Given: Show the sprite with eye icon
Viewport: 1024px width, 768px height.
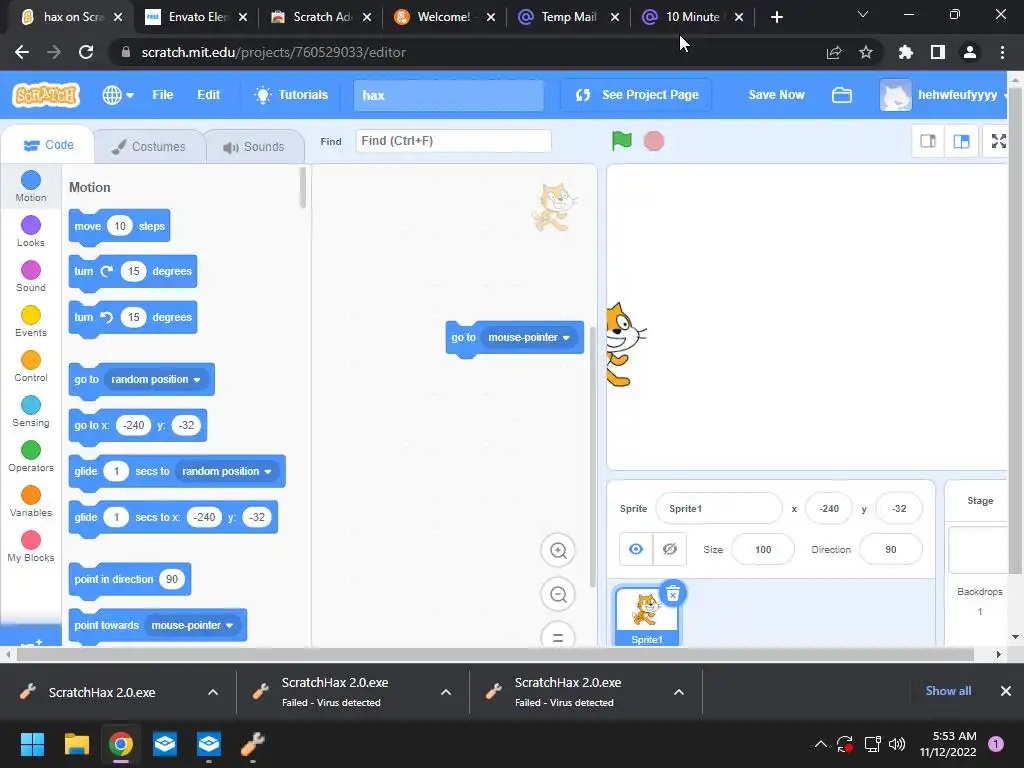Looking at the screenshot, I should [636, 549].
